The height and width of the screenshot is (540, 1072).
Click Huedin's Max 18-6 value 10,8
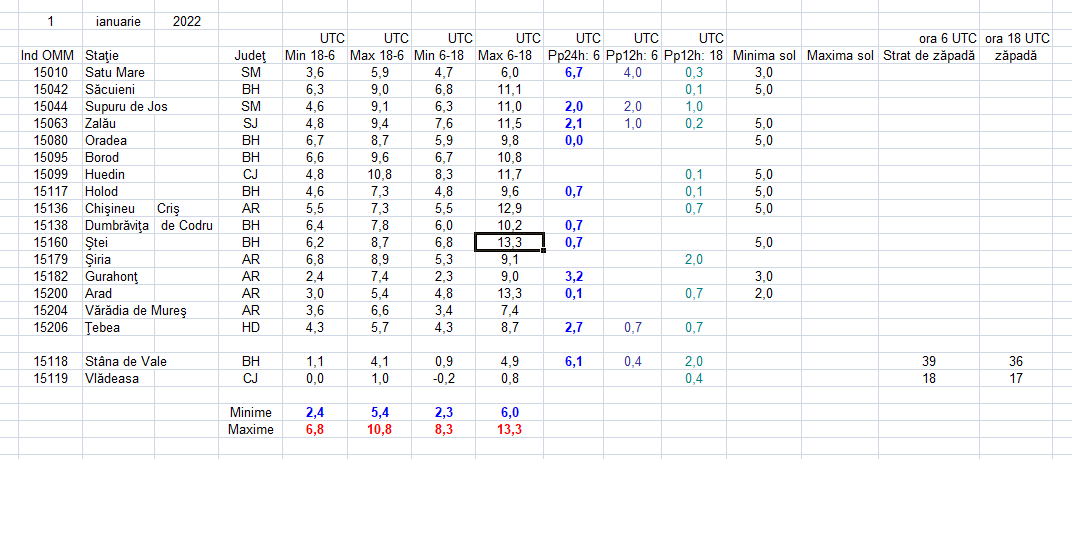[x=379, y=174]
